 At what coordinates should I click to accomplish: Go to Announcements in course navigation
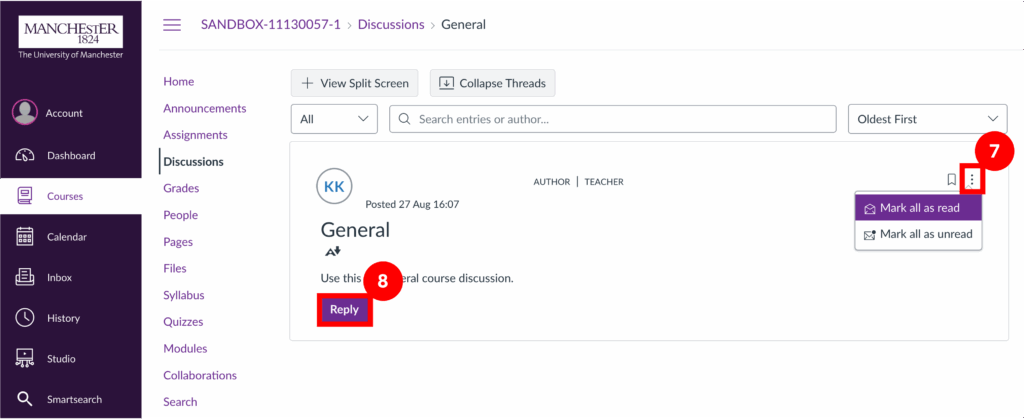(204, 108)
